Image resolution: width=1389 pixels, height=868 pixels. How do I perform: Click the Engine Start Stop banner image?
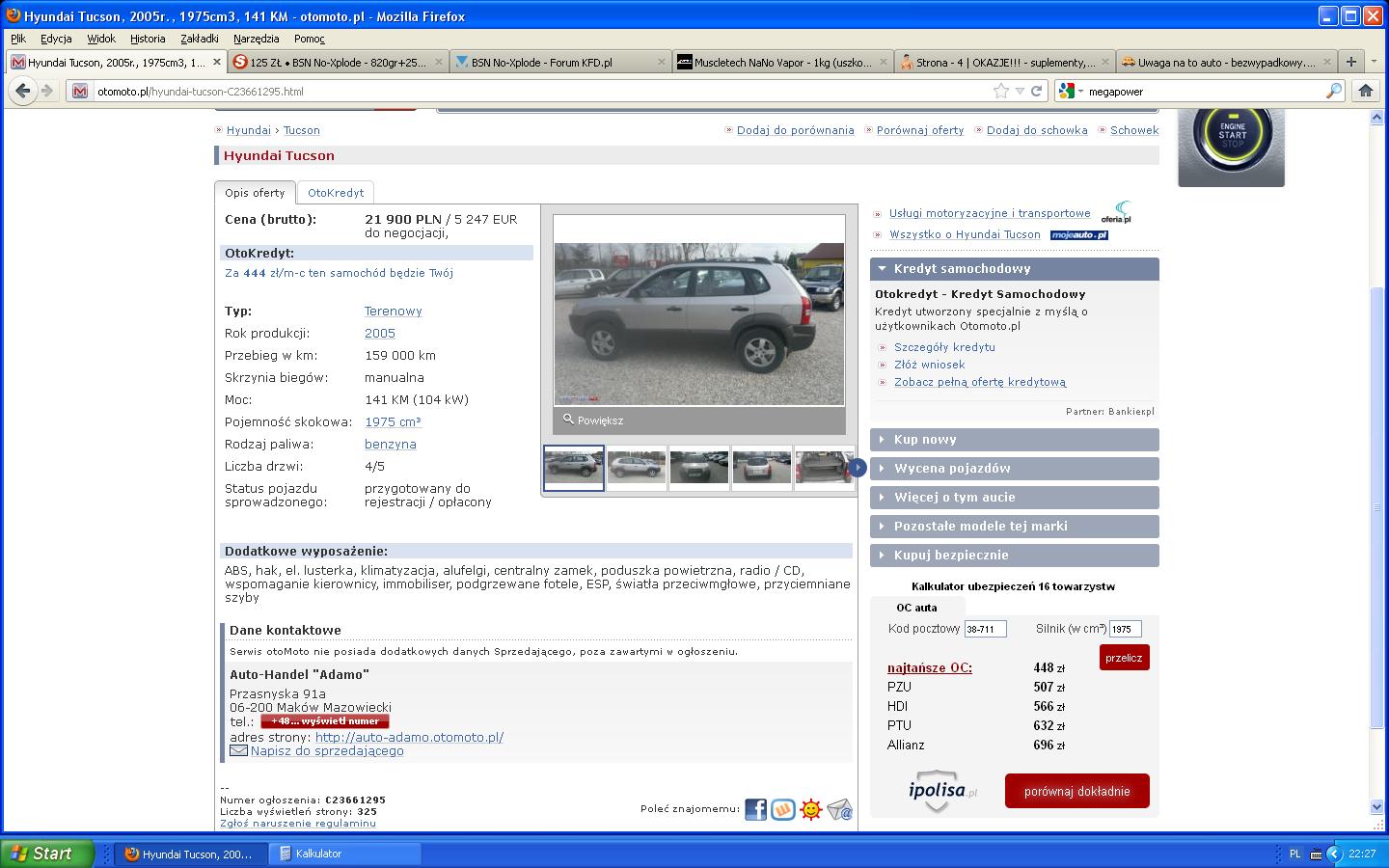click(1231, 148)
